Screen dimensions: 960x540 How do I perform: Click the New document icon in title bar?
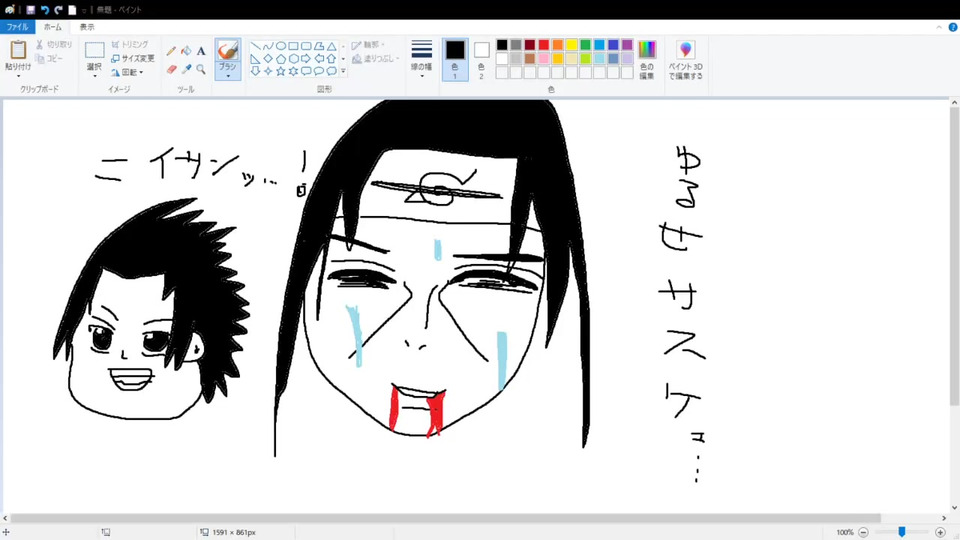click(72, 10)
